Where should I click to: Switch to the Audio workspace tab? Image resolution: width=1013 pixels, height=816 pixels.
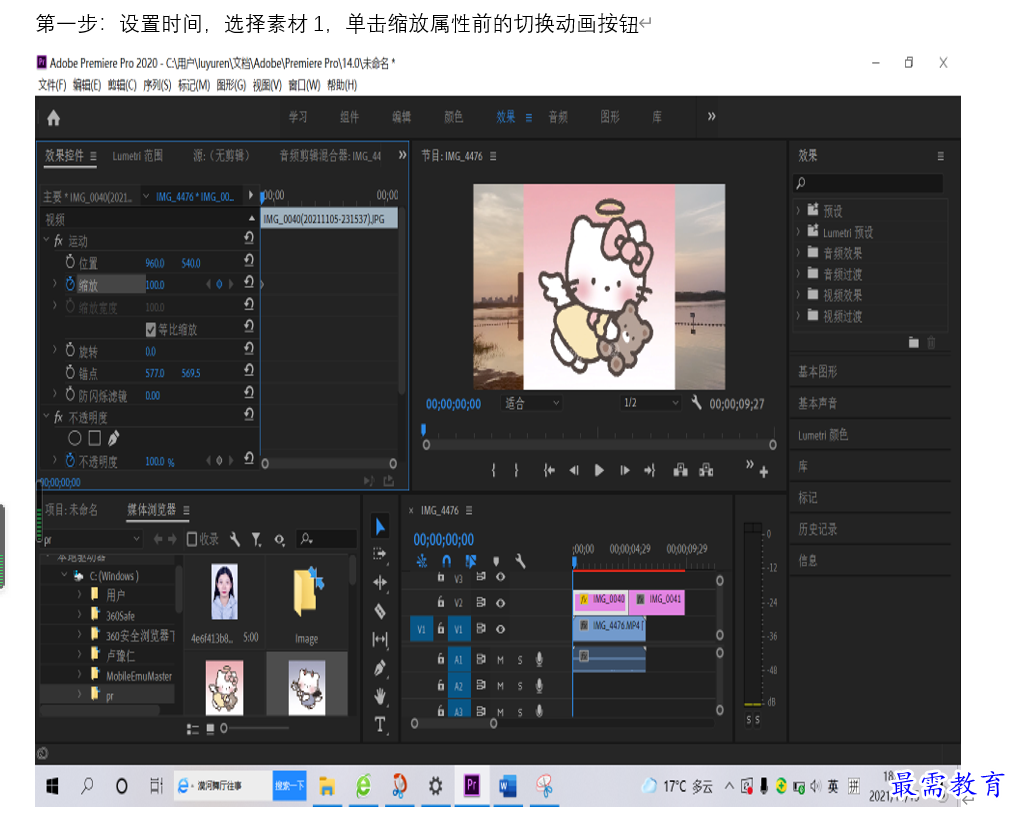[558, 117]
